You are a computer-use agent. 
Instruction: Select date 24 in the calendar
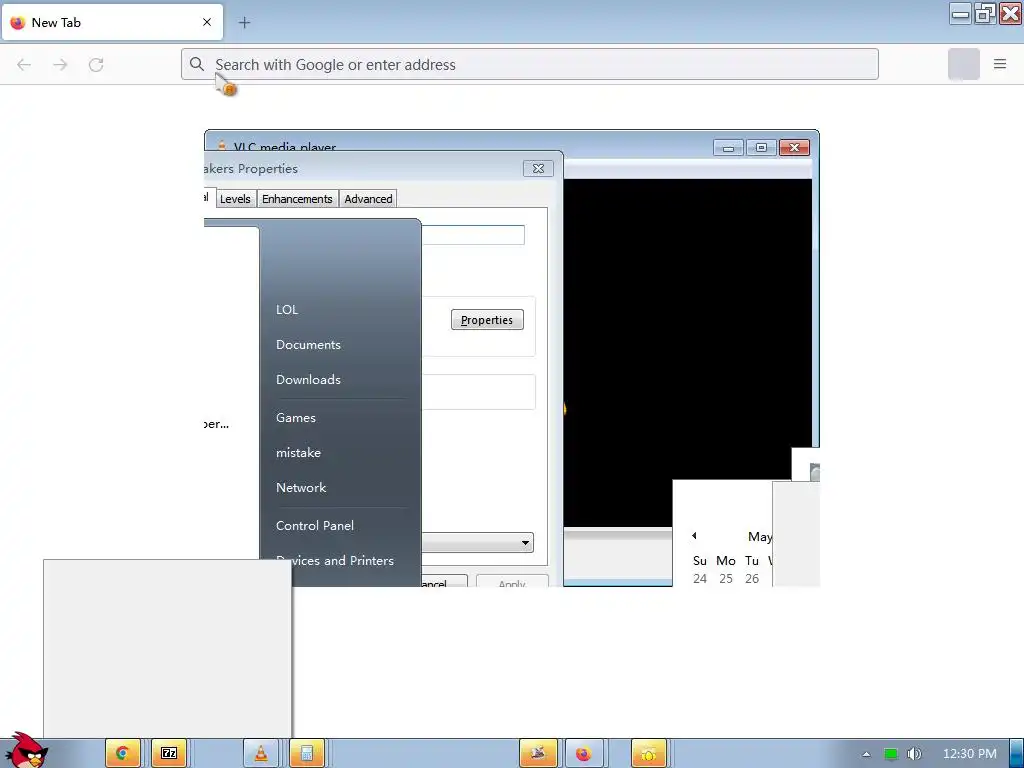[700, 579]
